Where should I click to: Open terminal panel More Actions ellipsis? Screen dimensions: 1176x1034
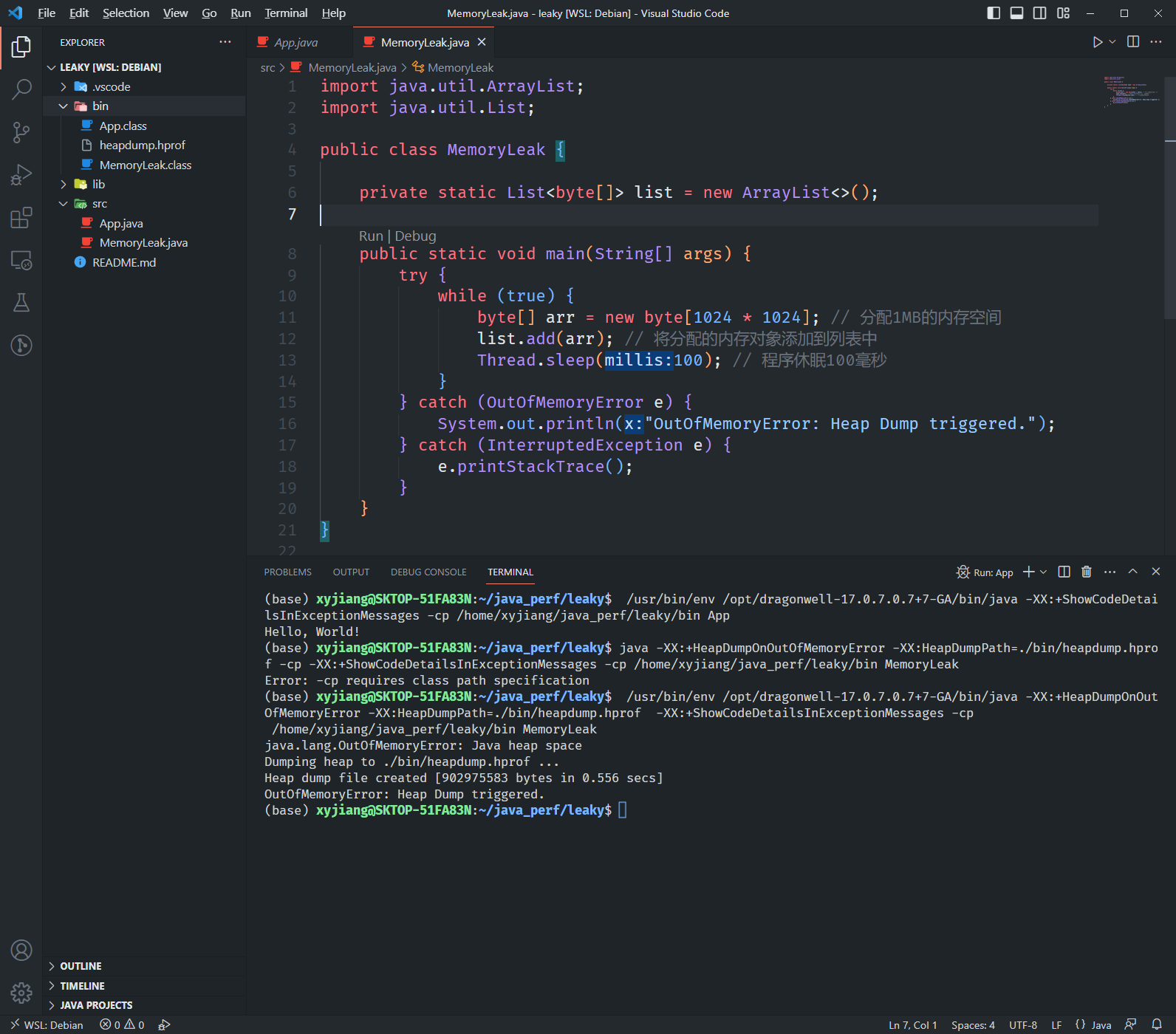tap(1110, 572)
